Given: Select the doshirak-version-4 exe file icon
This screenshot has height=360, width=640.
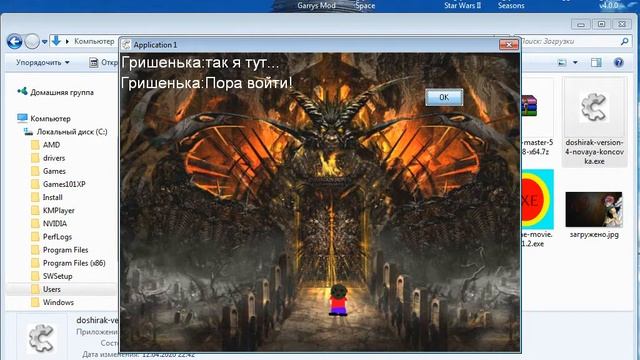Looking at the screenshot, I should (594, 107).
